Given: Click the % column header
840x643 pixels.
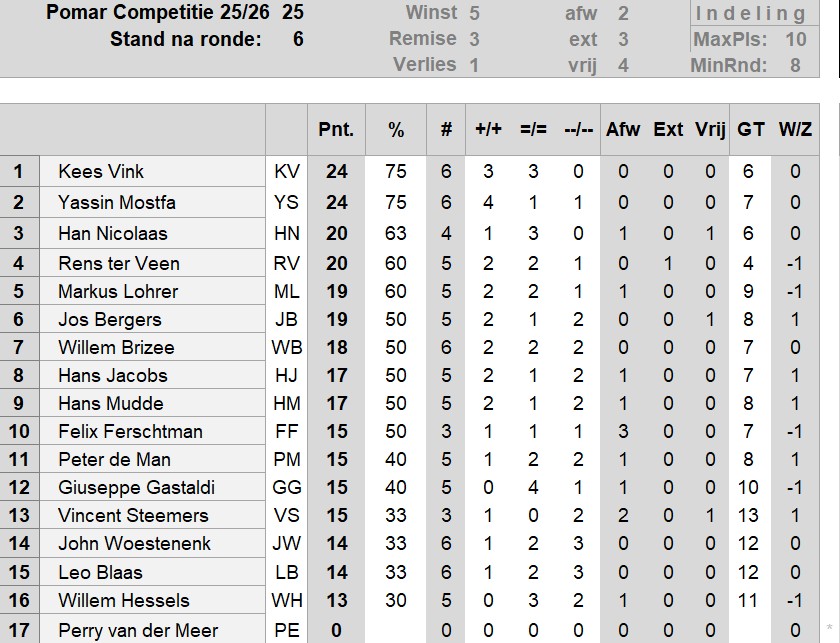Looking at the screenshot, I should pos(396,129).
